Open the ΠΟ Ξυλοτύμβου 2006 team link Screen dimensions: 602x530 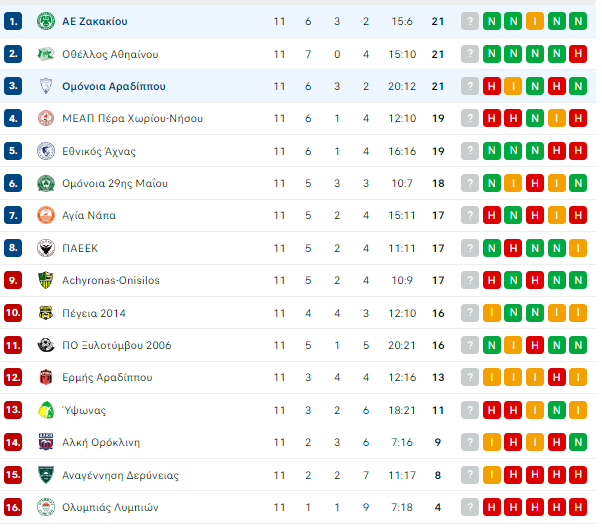[x=116, y=345]
